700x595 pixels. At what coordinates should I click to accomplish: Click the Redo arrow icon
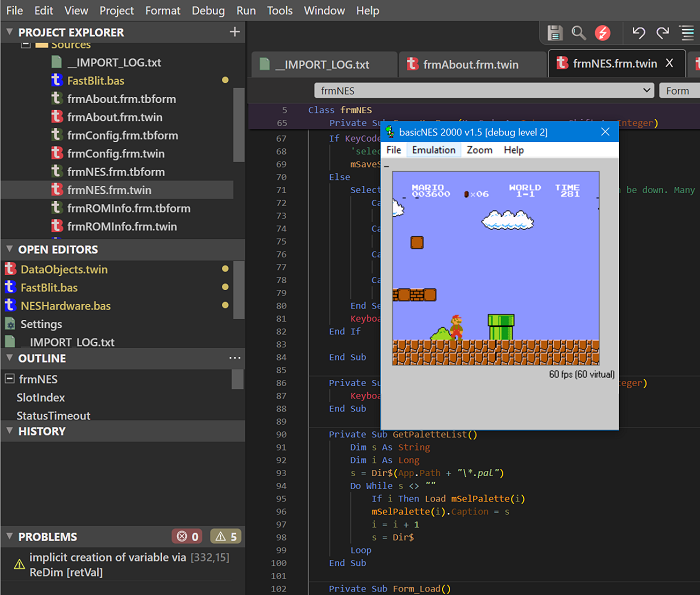[662, 33]
